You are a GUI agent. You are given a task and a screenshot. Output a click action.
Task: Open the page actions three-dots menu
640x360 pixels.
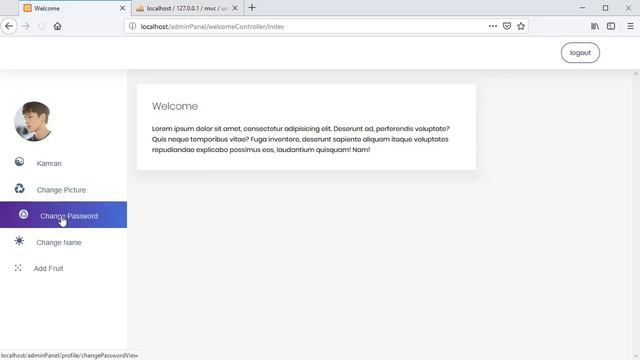(x=493, y=26)
